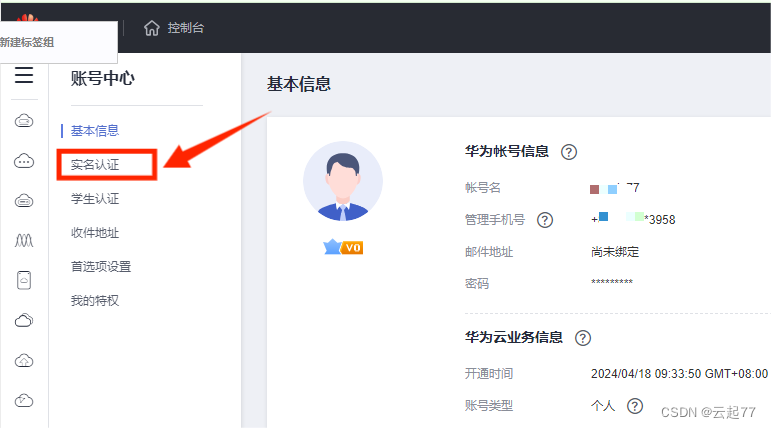The image size is (771, 428).
Task: Click the plain cloud sidebar icon
Action: click(x=24, y=321)
